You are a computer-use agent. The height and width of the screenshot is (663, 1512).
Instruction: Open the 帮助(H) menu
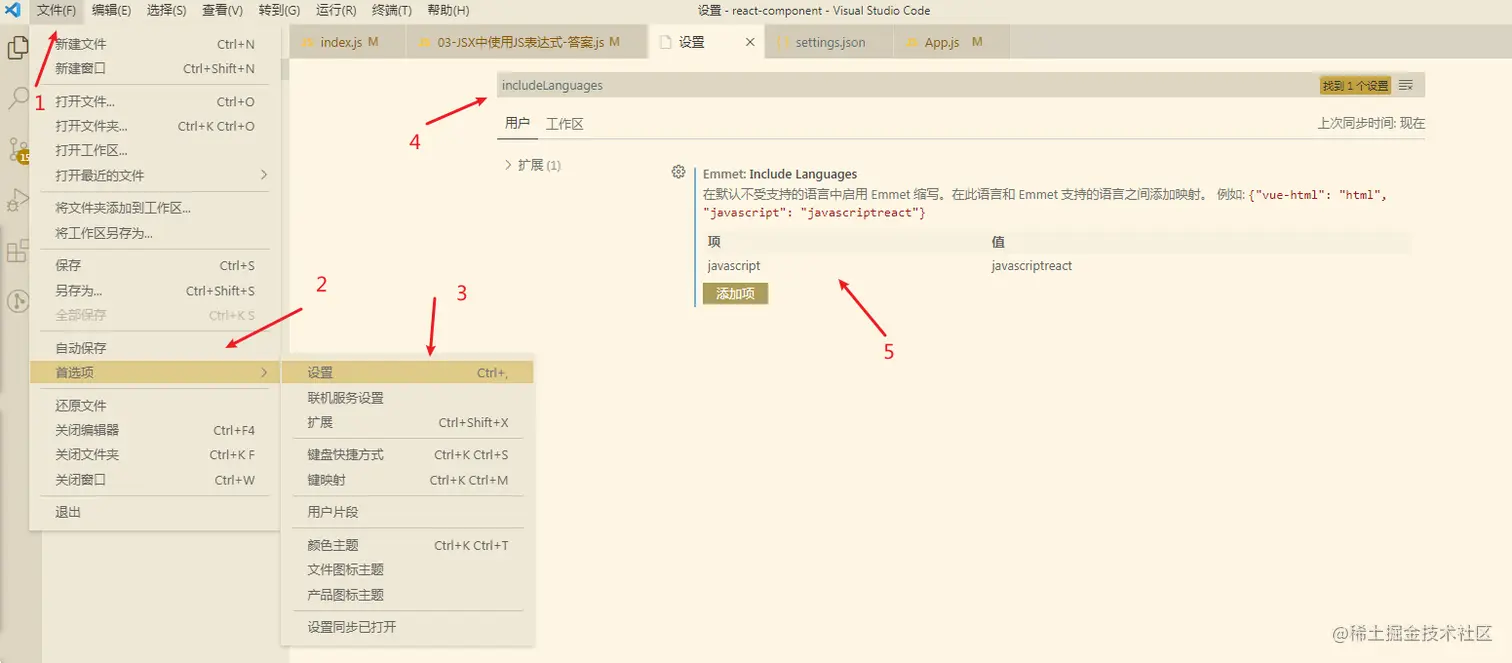[x=448, y=11]
